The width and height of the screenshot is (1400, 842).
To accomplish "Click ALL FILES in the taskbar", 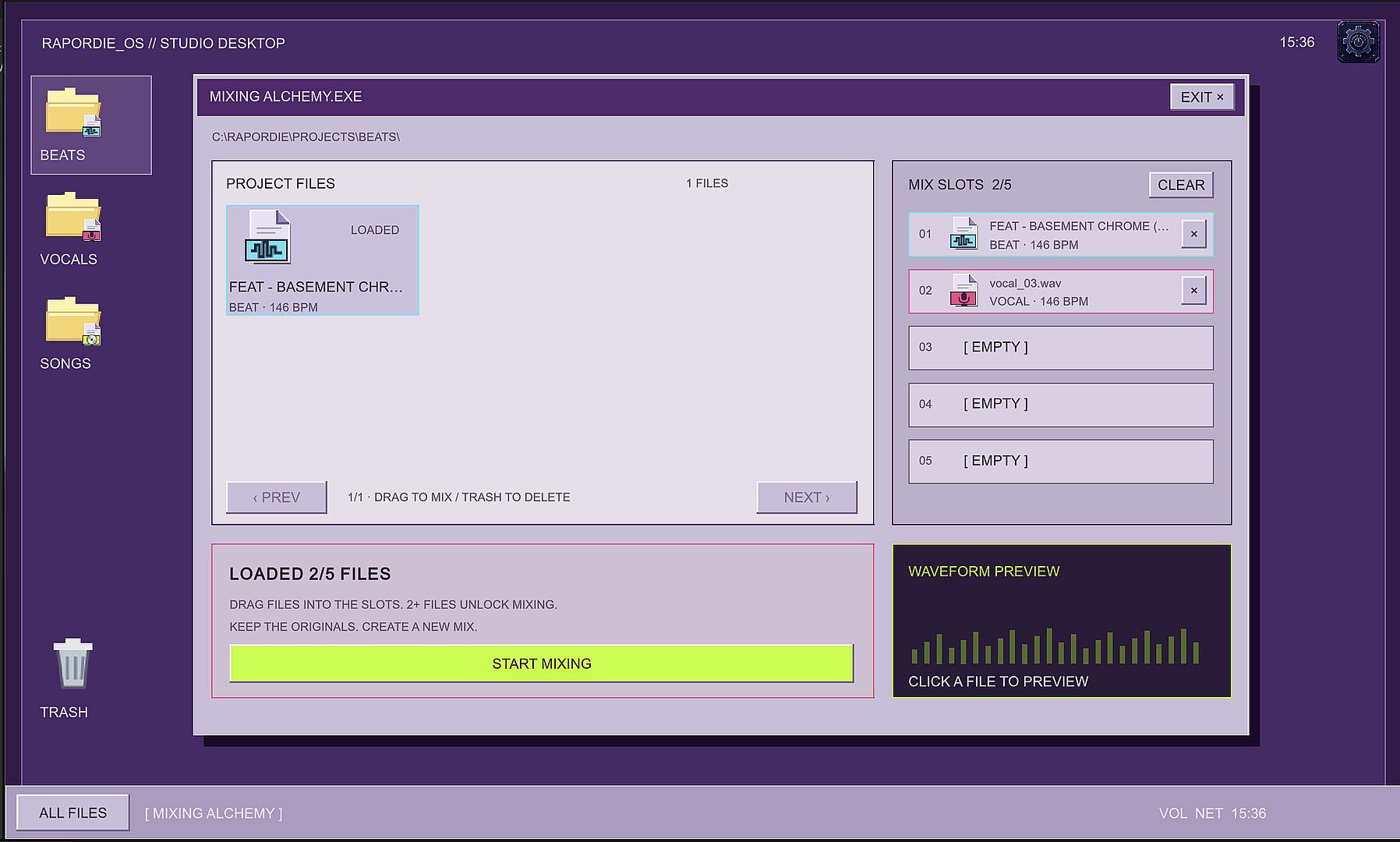I will click(72, 813).
